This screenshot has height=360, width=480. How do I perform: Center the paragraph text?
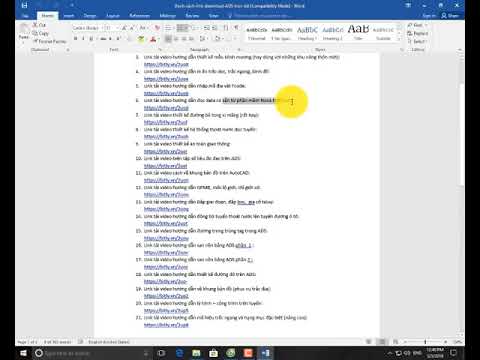tap(176, 39)
